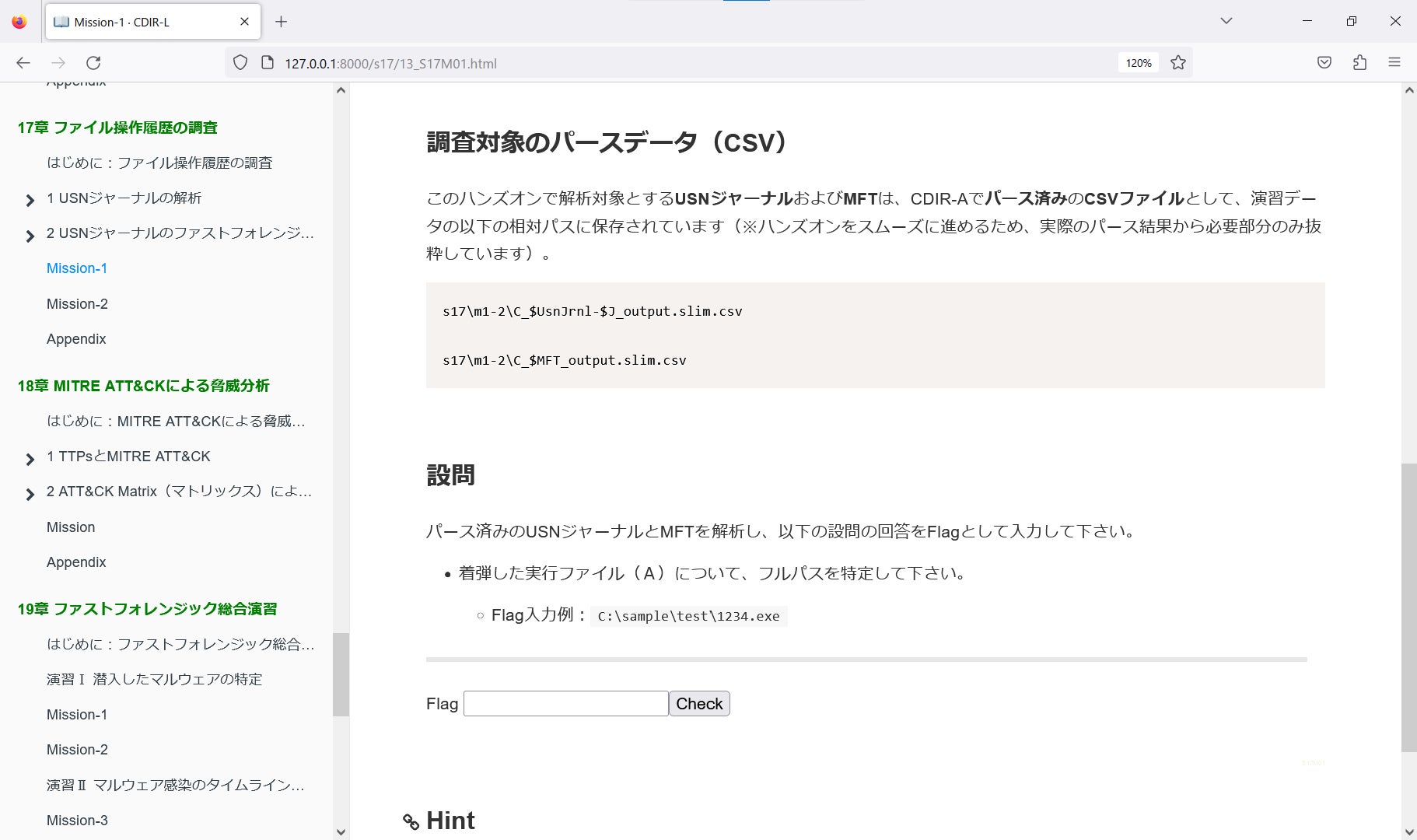Open the list all tabs dropdown

point(1226,21)
